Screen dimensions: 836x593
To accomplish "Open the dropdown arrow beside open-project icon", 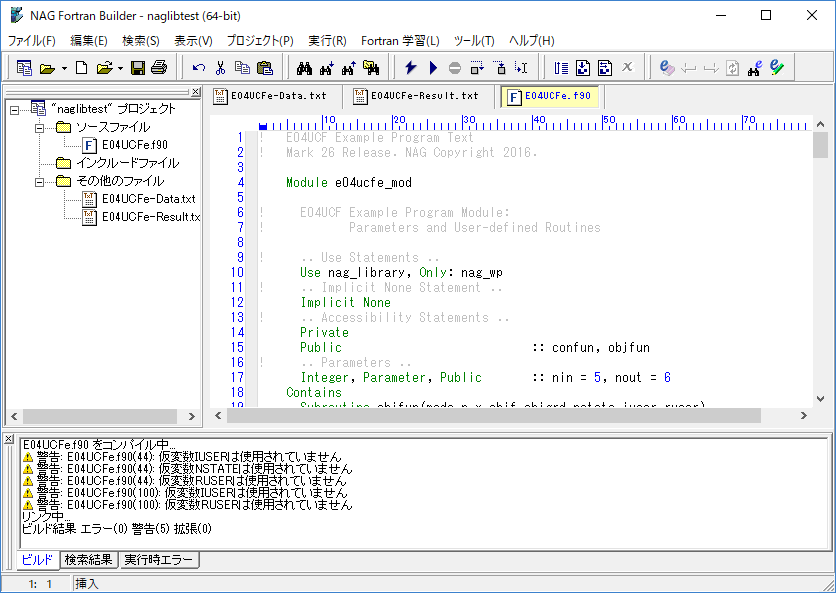I will tap(64, 68).
